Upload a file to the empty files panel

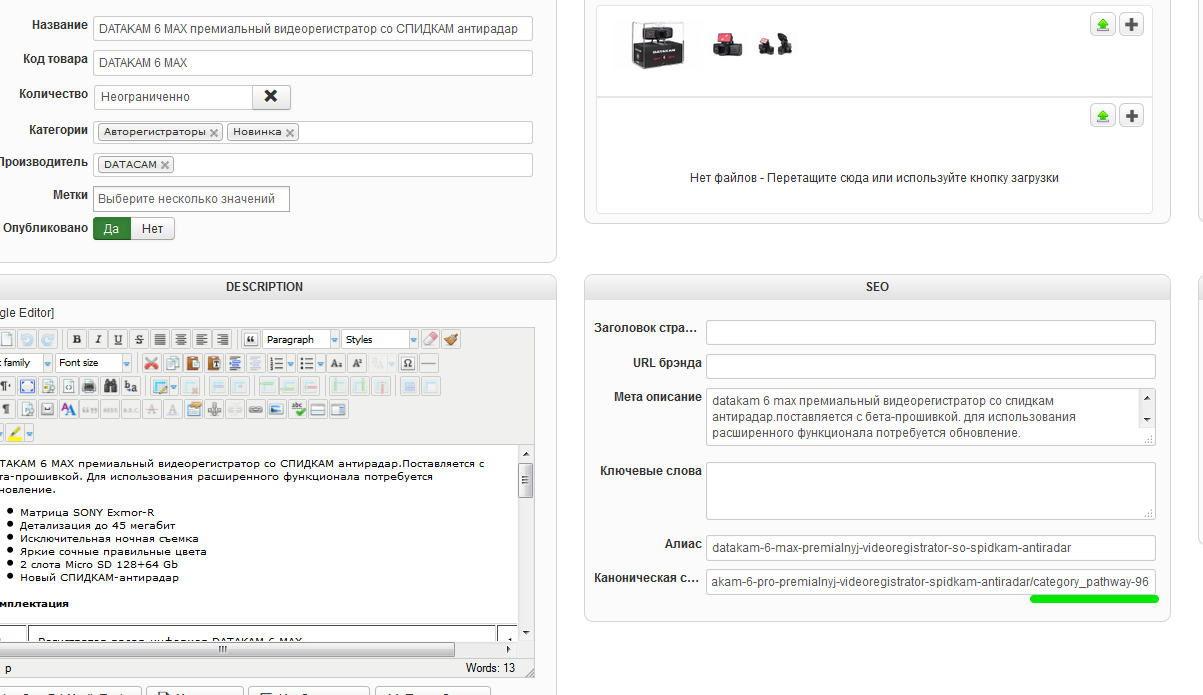pyautogui.click(x=1102, y=116)
